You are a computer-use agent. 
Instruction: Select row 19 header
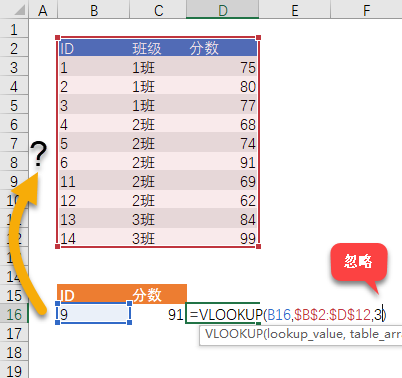pyautogui.click(x=14, y=370)
